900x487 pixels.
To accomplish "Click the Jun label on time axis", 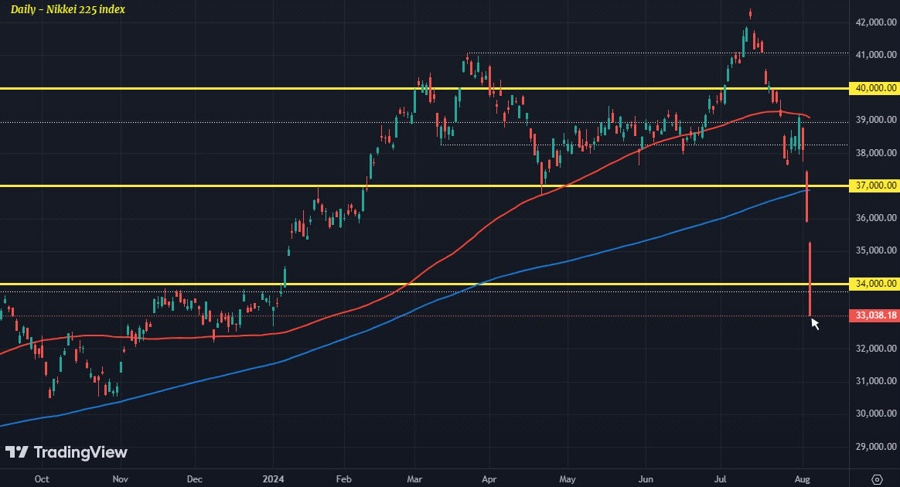I will pyautogui.click(x=646, y=479).
